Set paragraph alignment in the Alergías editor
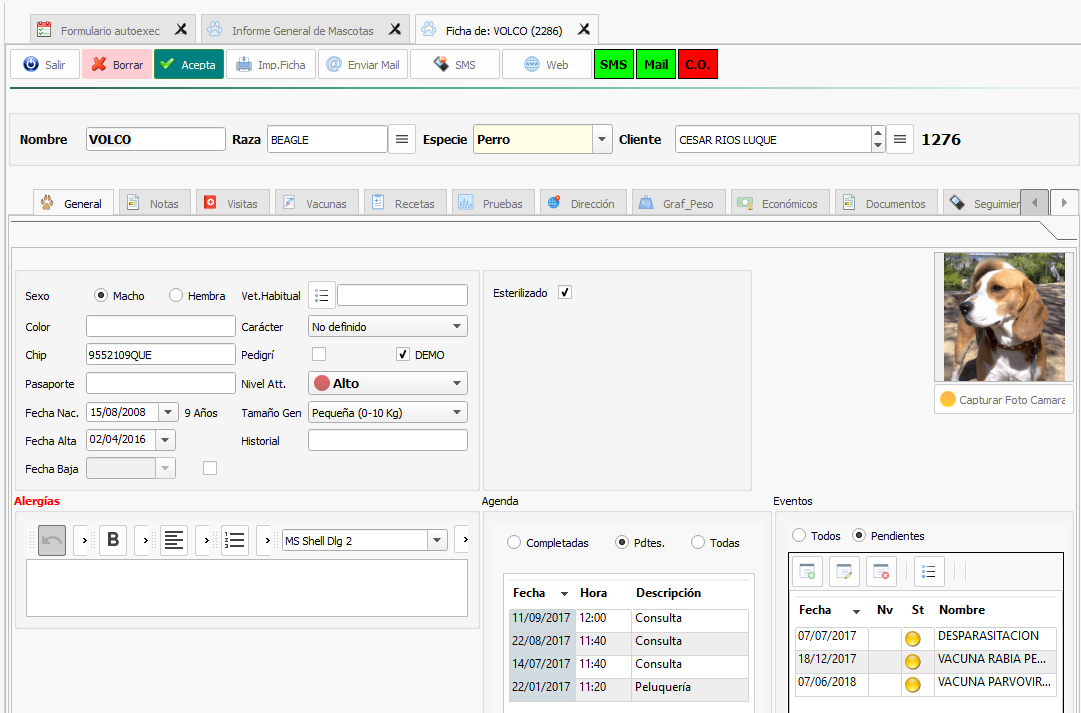The height and width of the screenshot is (713, 1081). pos(174,541)
